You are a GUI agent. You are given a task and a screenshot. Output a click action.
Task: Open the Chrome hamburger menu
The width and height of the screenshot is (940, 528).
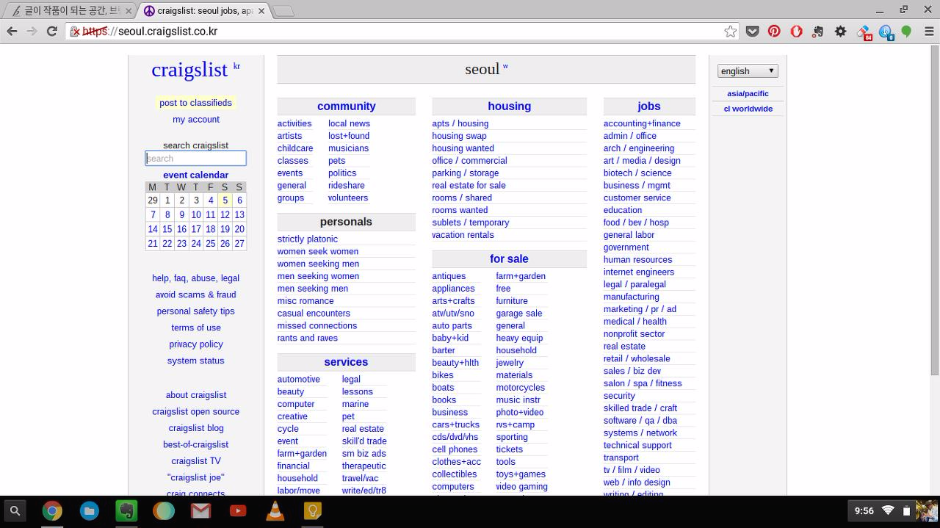point(928,31)
